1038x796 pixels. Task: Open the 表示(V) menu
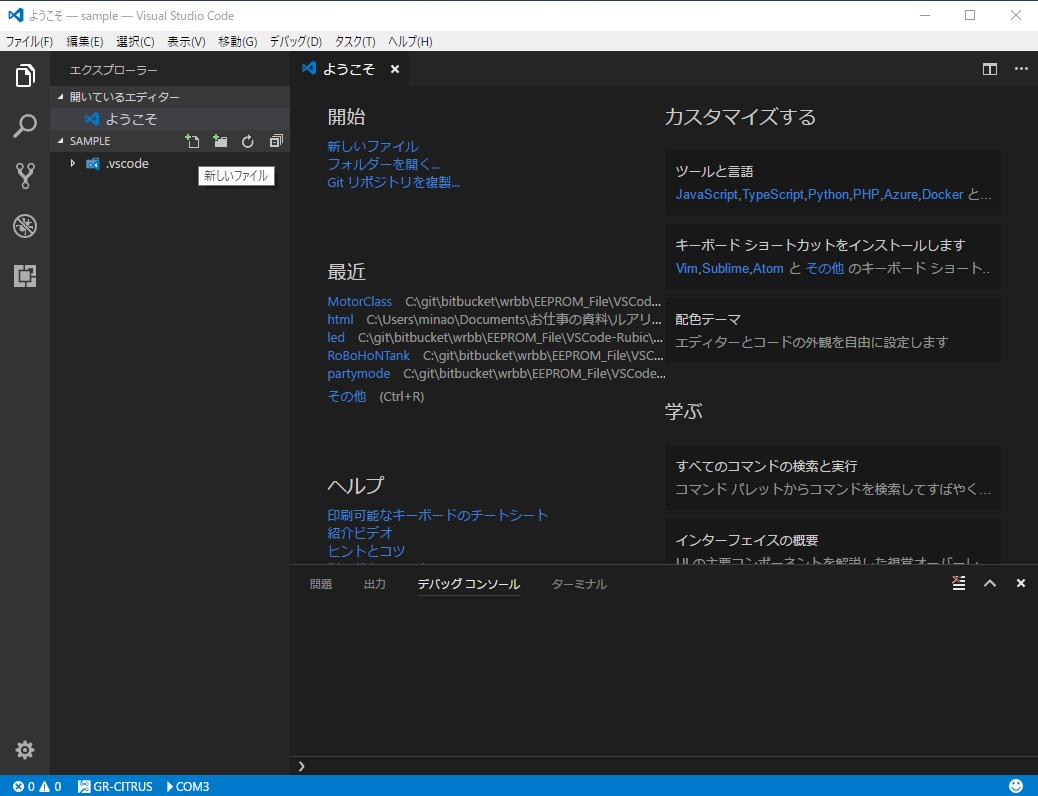point(186,42)
